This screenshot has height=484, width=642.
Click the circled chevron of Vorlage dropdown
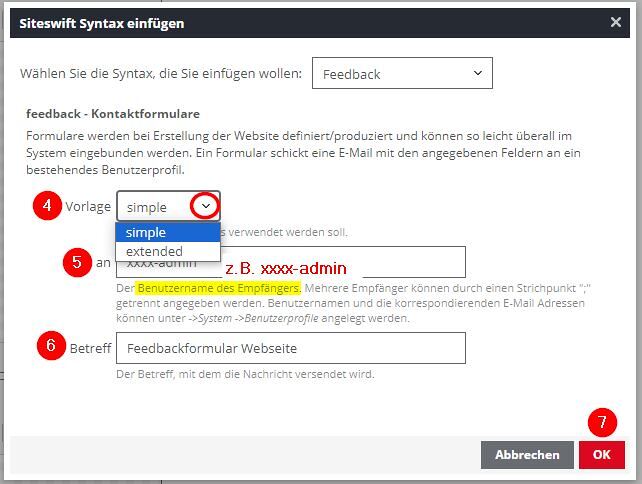click(x=206, y=206)
